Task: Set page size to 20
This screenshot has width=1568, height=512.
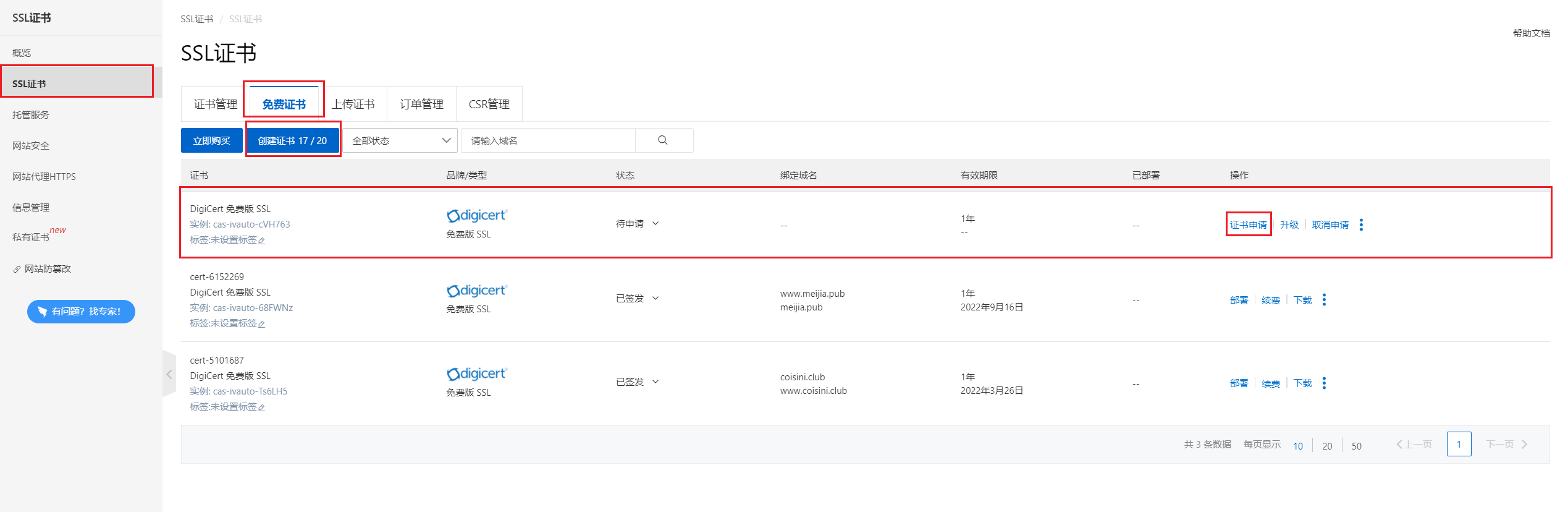Action: (x=1327, y=446)
